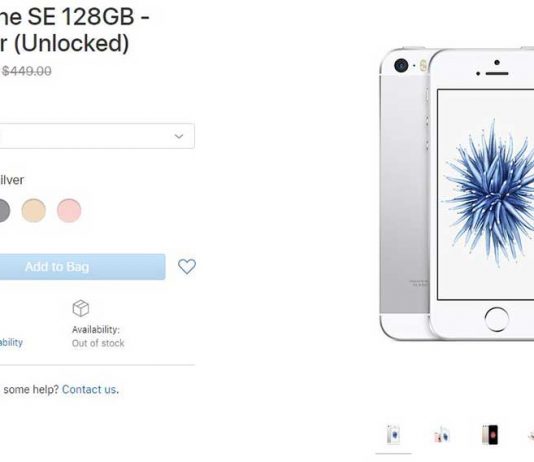
Task: Click the Silver color label text
Action: click(12, 180)
